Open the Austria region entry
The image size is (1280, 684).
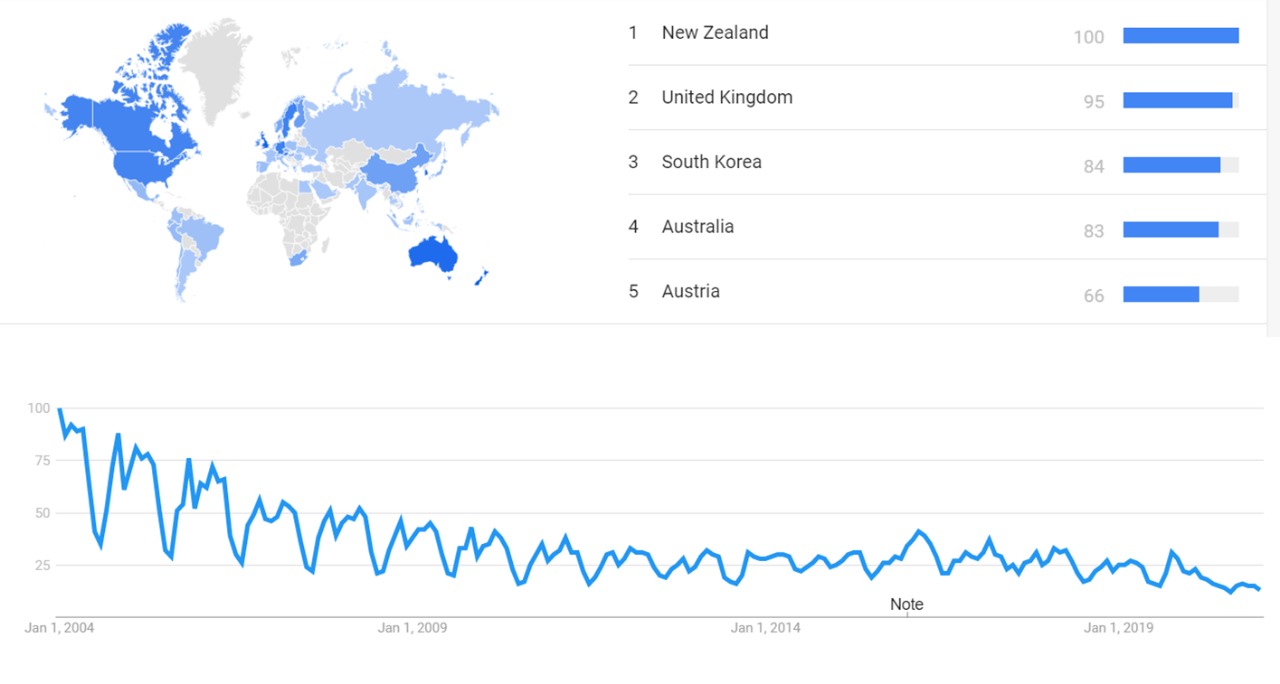point(690,292)
